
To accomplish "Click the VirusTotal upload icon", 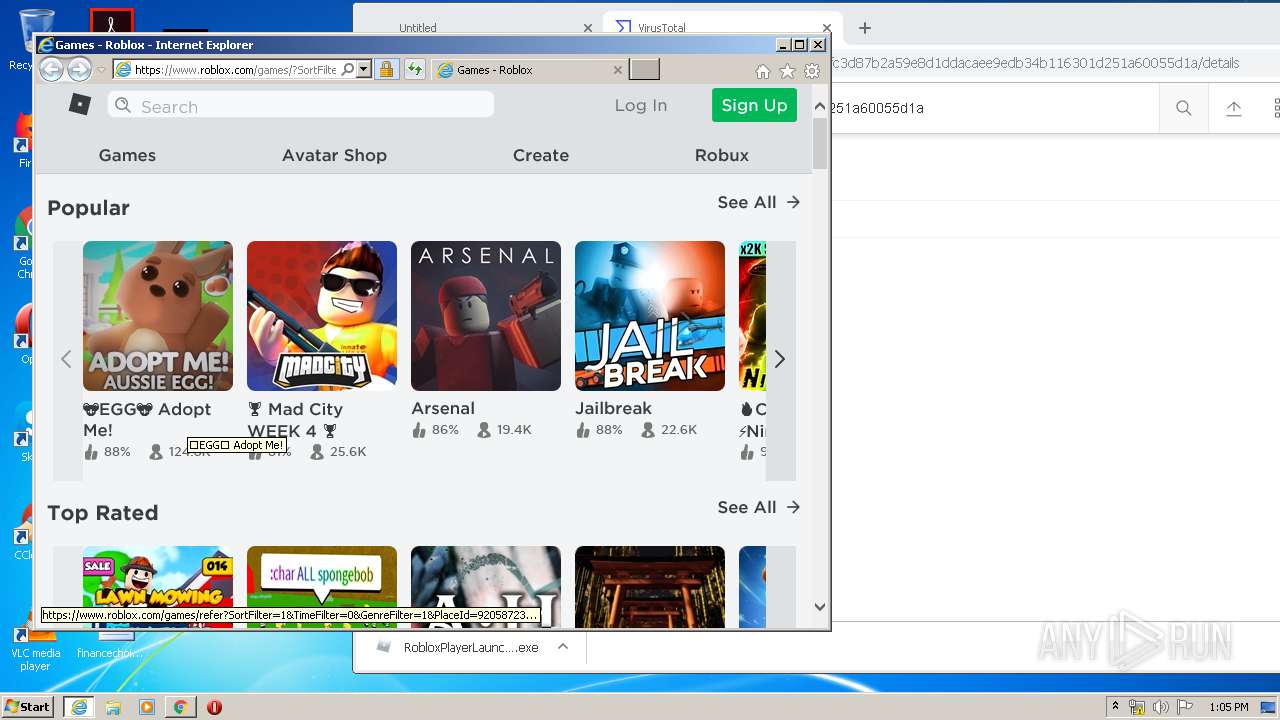I will click(1234, 108).
